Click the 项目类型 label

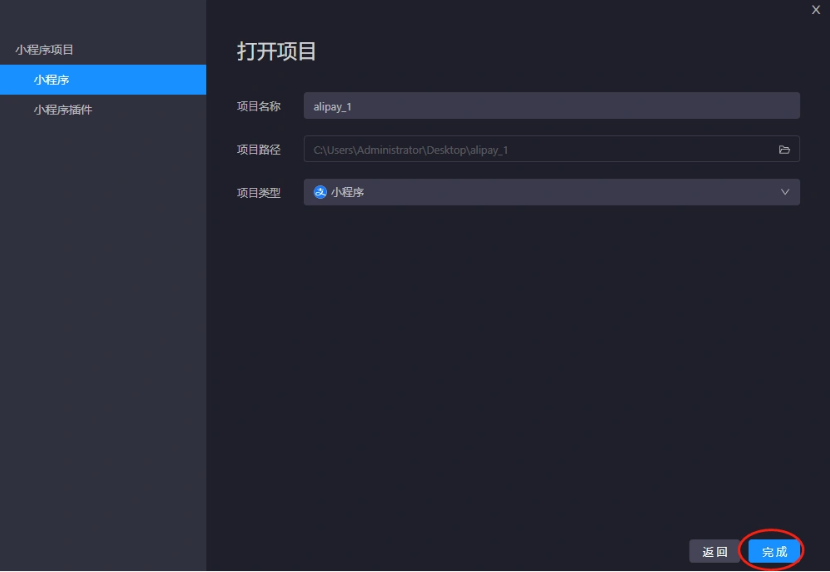tap(258, 193)
